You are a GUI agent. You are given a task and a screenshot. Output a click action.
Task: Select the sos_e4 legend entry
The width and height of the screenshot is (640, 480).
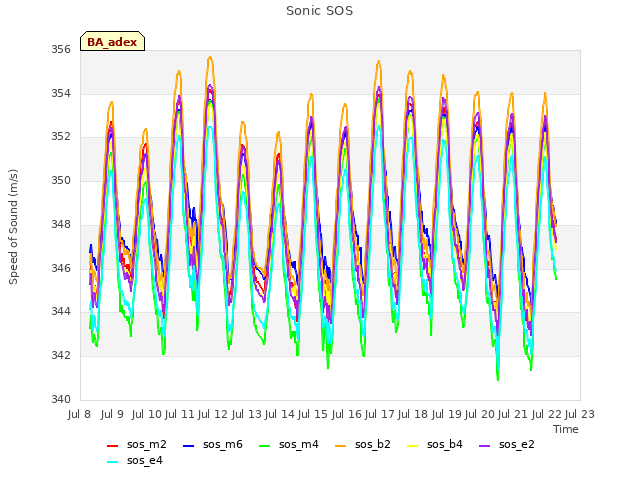(x=135, y=460)
